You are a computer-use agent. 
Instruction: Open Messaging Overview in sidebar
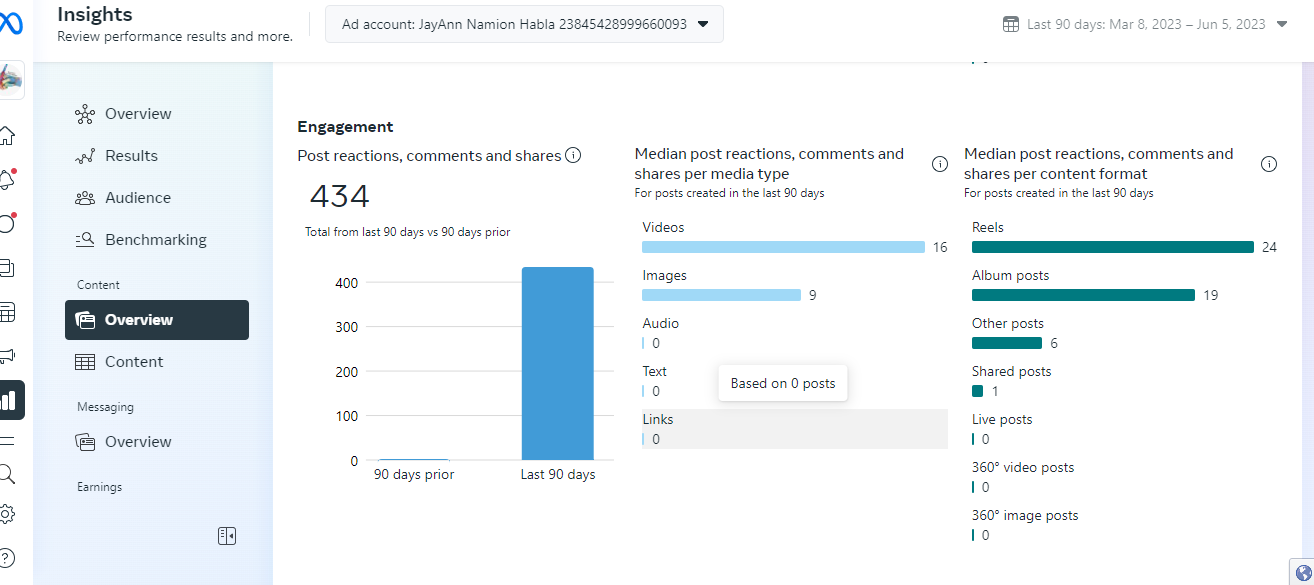point(138,442)
